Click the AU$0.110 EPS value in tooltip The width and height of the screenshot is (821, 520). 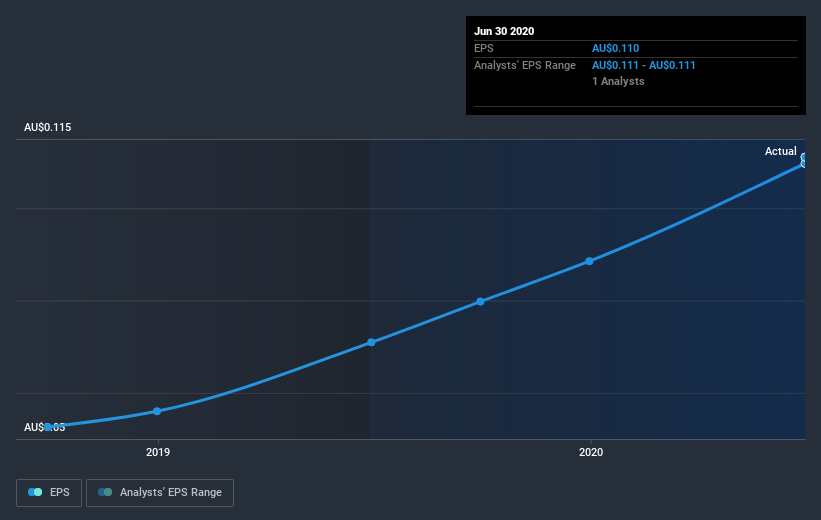pos(615,48)
